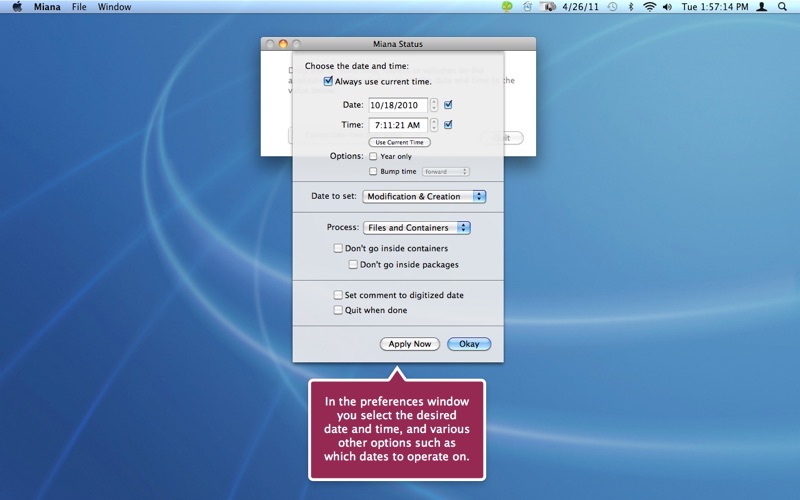Click the camera-like menu bar icon

[548, 7]
